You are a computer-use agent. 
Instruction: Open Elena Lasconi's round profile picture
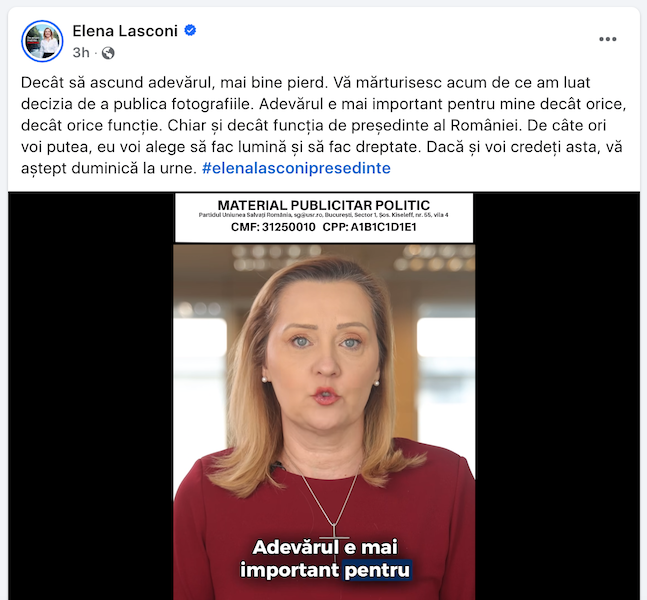coord(42,41)
